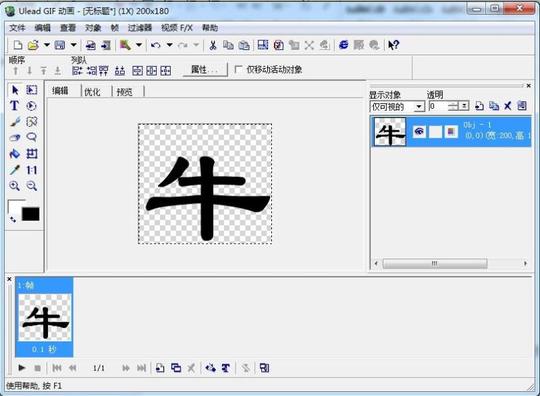Image resolution: width=540 pixels, height=396 pixels.
Task: Duplicate object icon in object panel
Action: coord(494,106)
